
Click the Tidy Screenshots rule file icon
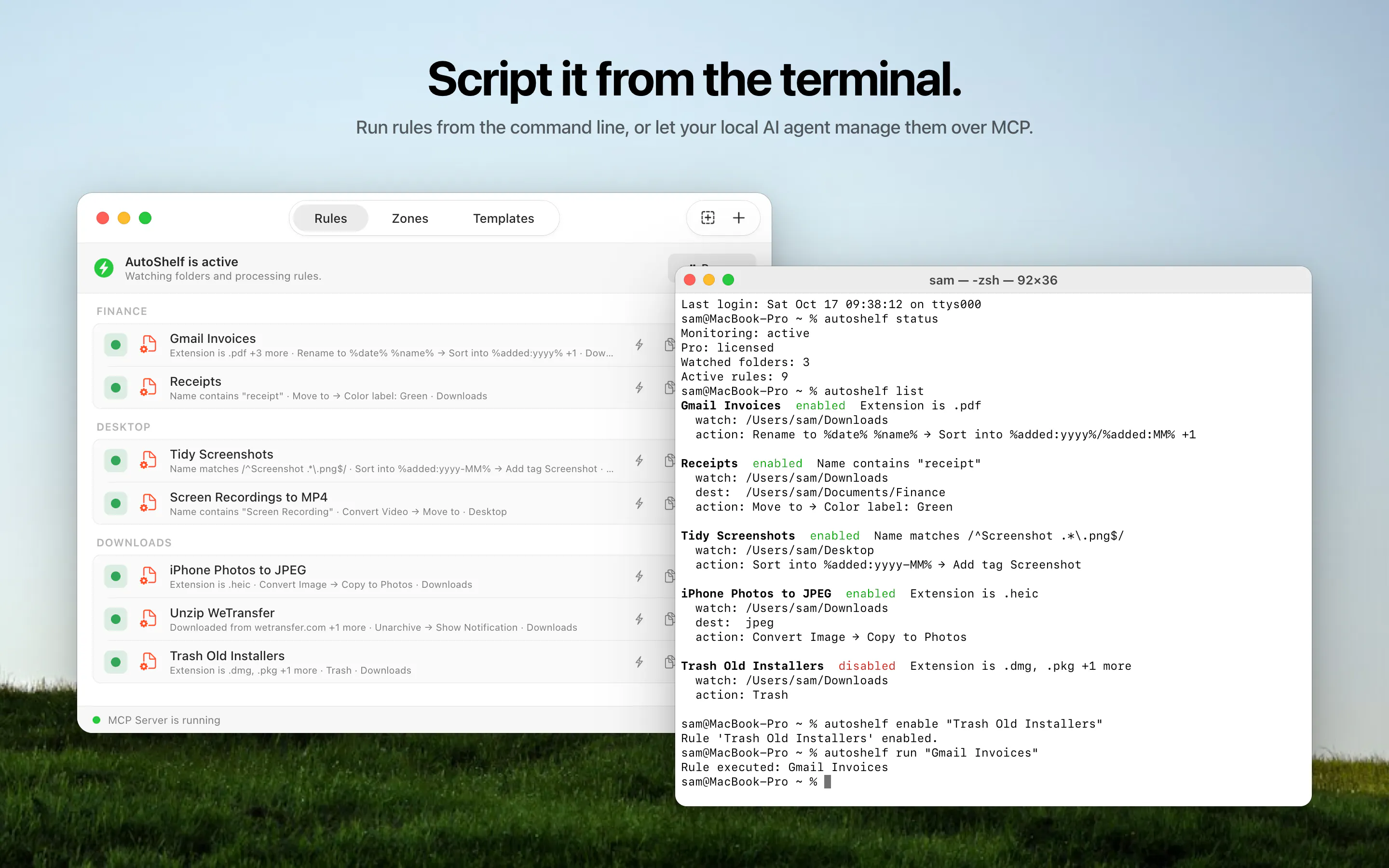click(148, 460)
